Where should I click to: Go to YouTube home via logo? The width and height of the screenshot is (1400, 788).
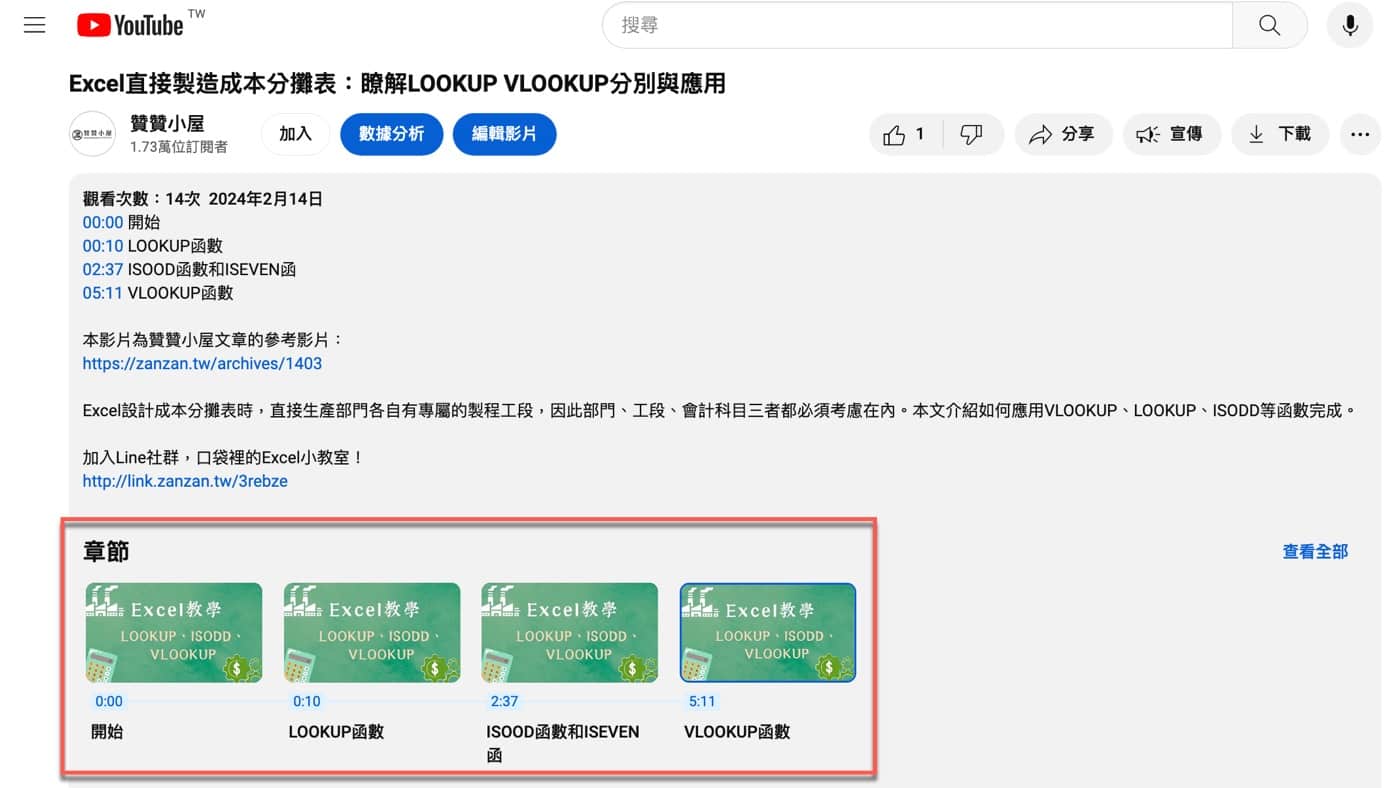[x=130, y=25]
